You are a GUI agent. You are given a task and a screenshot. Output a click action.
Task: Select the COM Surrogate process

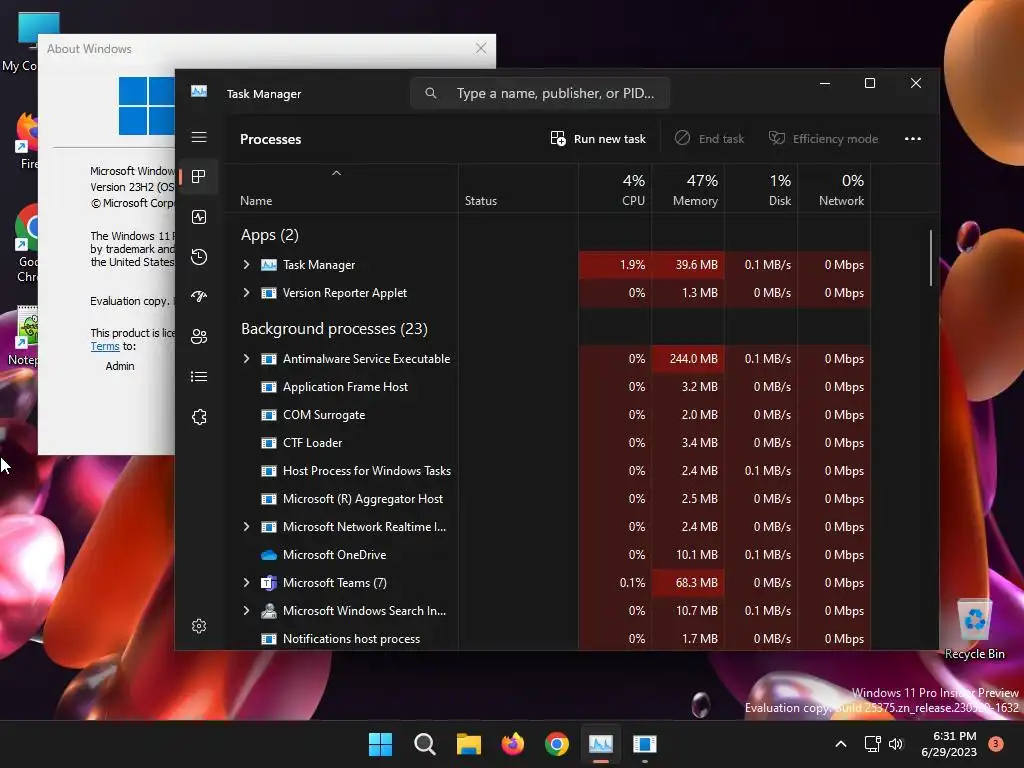[x=549, y=415]
